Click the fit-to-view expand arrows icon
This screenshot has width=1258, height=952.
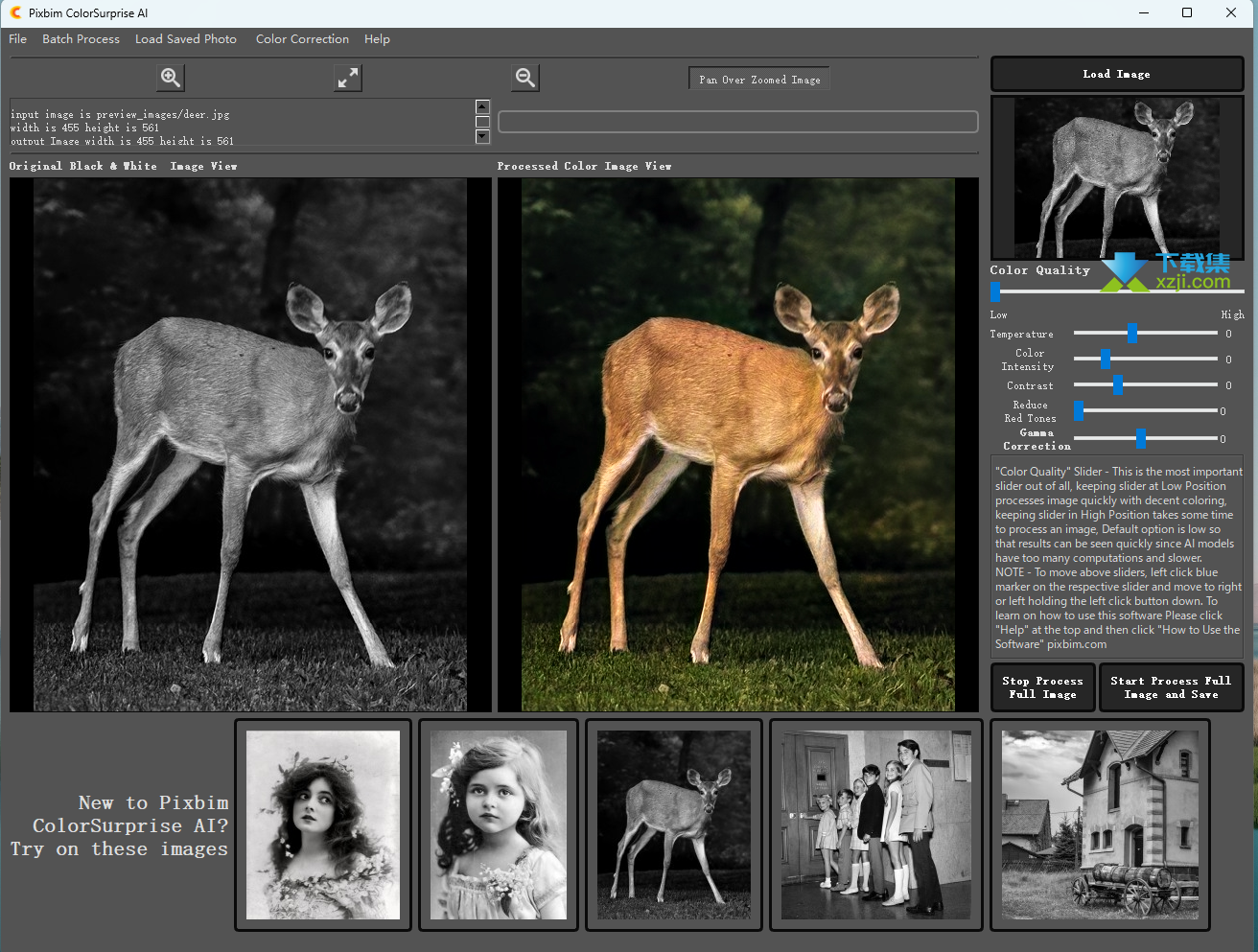click(348, 78)
